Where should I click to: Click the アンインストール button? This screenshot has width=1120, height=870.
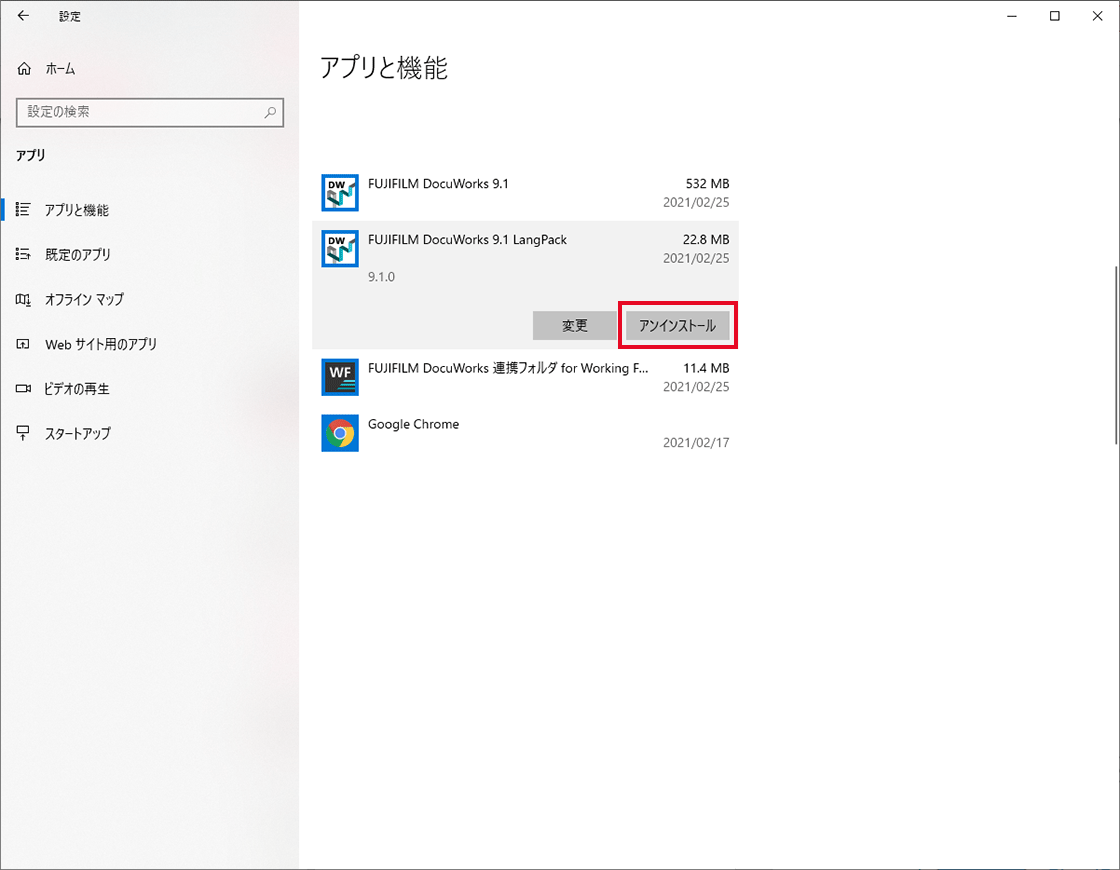678,326
